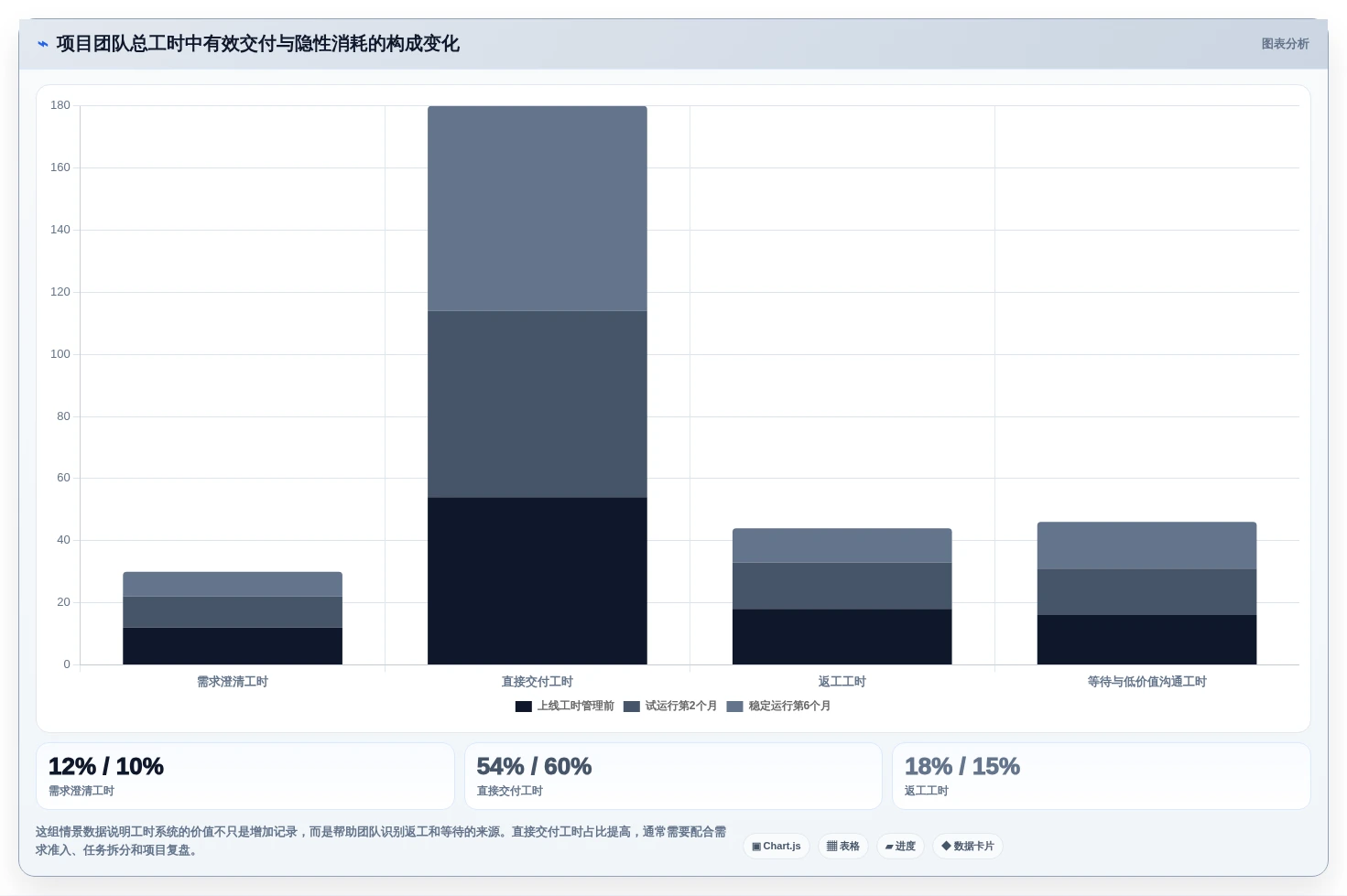Select the Chart.js tag chip
The image size is (1347, 896).
(777, 847)
